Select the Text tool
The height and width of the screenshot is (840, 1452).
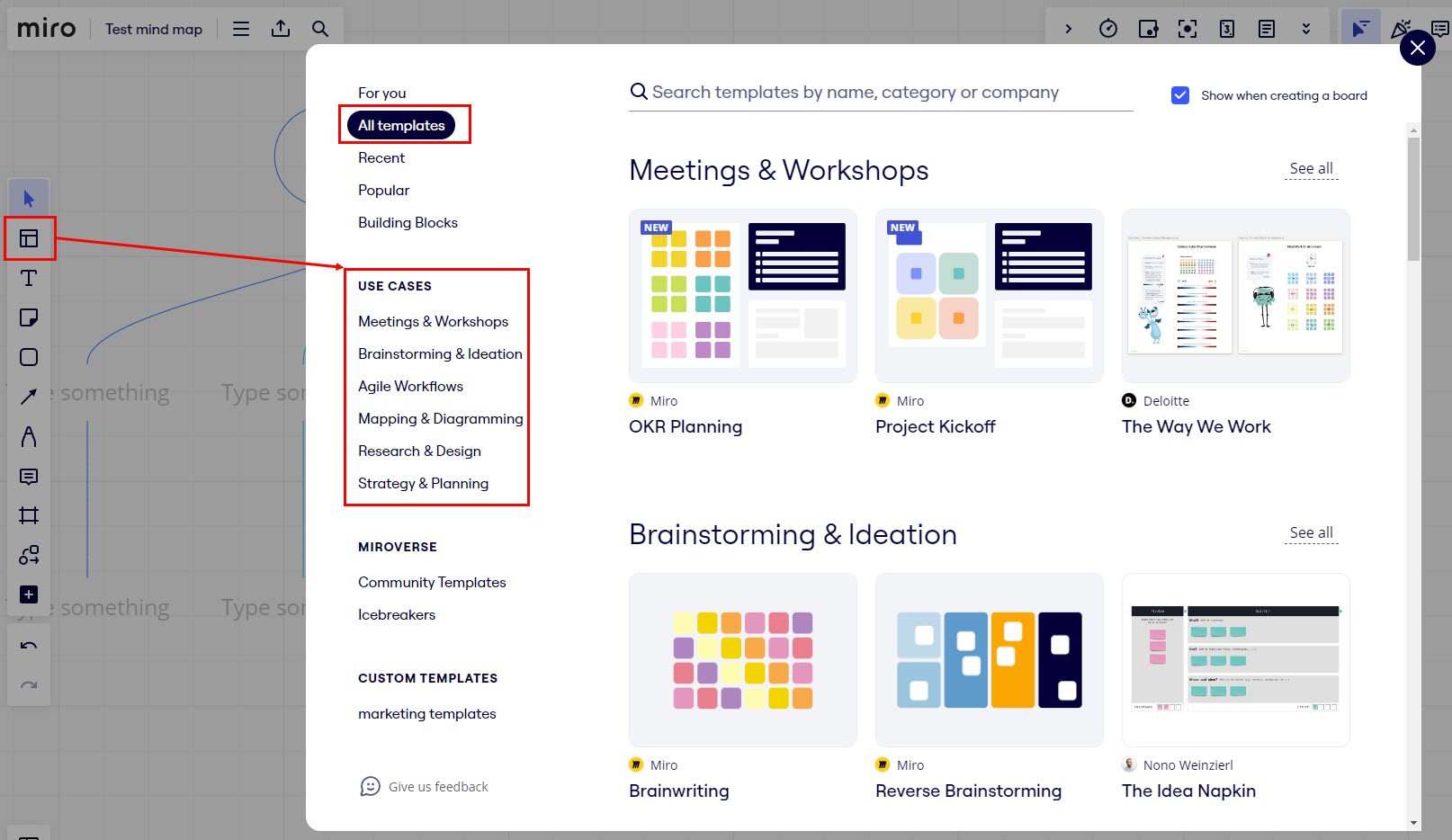pyautogui.click(x=29, y=278)
